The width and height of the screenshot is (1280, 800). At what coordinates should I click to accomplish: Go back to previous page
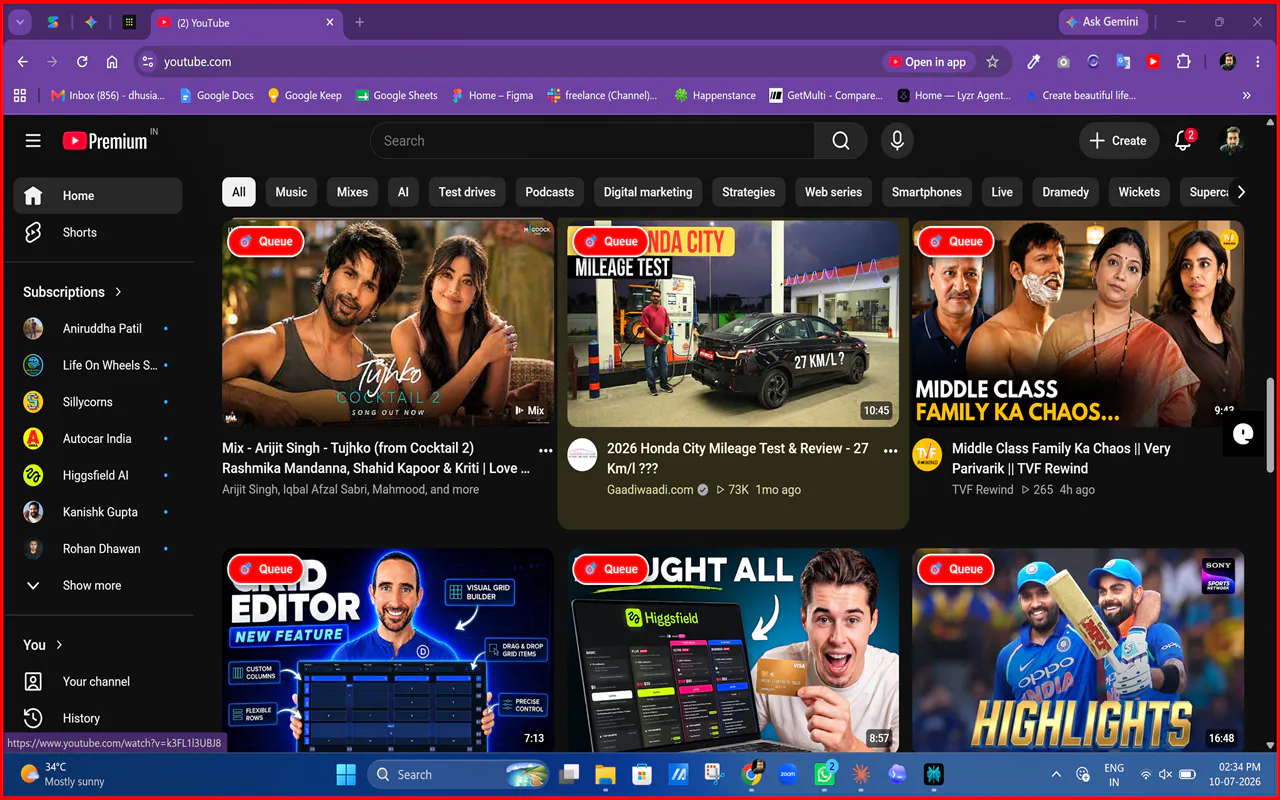23,62
